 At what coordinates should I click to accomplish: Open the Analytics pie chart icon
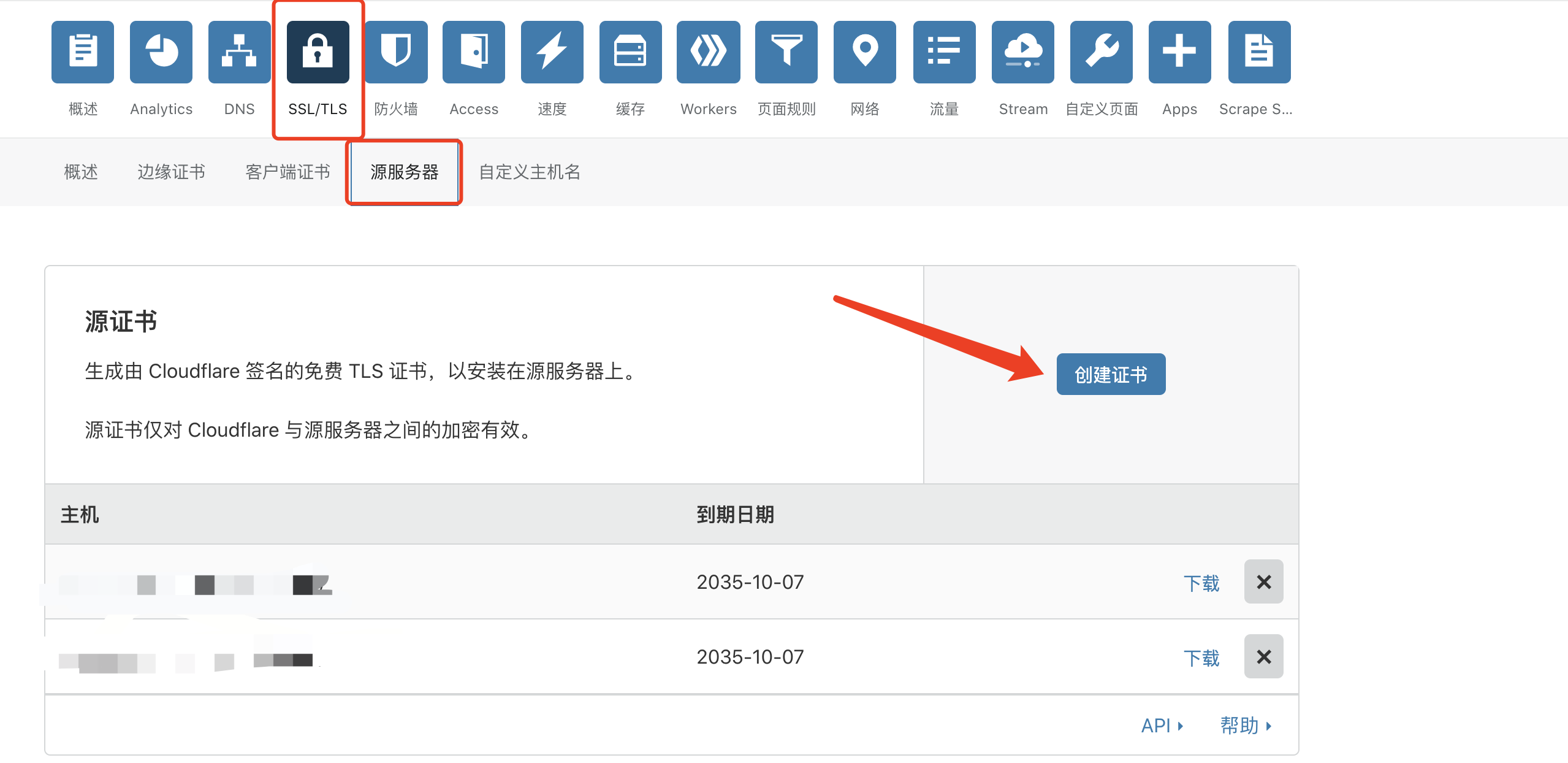(x=161, y=52)
